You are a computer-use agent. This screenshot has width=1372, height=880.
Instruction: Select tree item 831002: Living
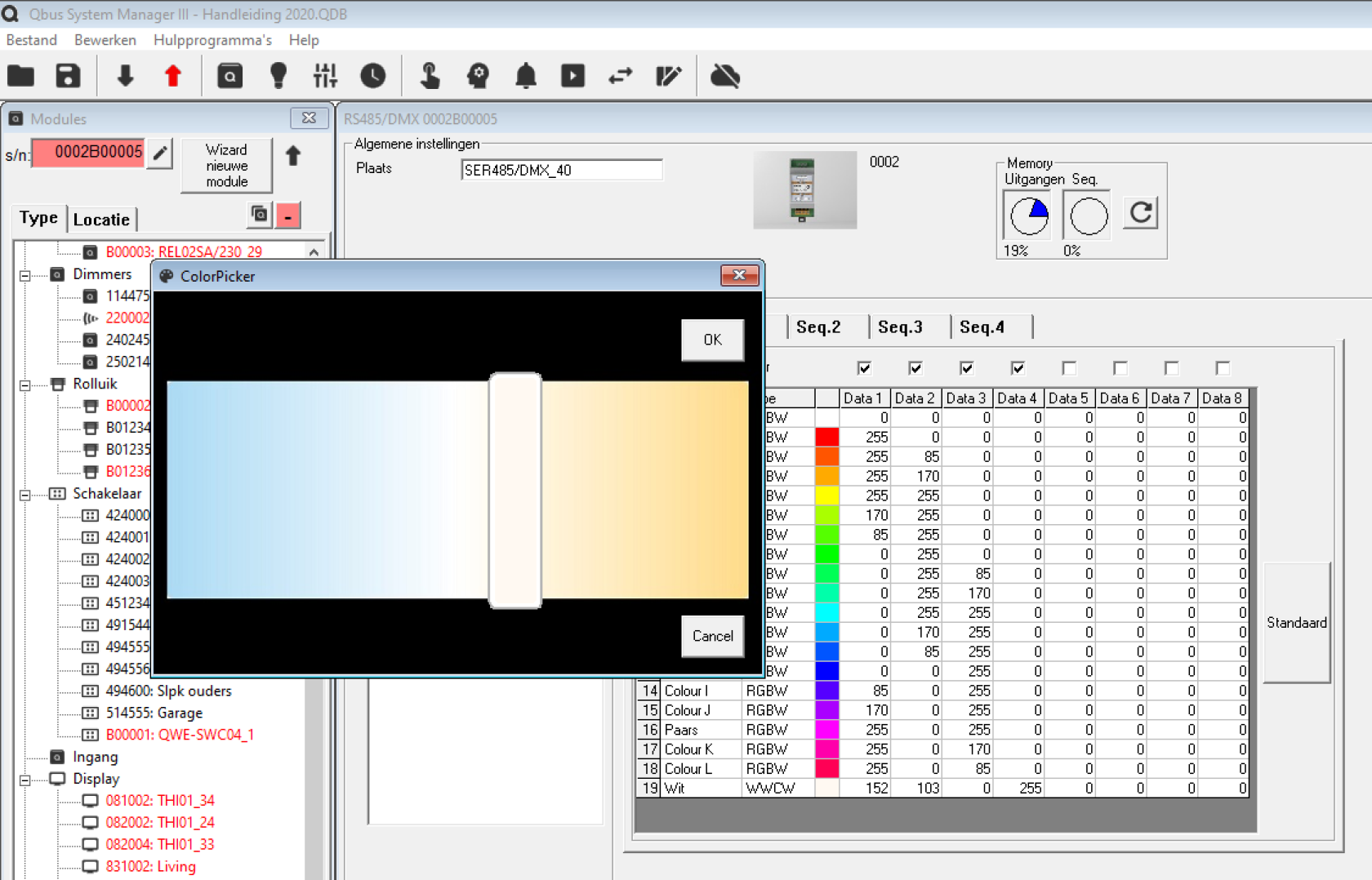tap(150, 866)
